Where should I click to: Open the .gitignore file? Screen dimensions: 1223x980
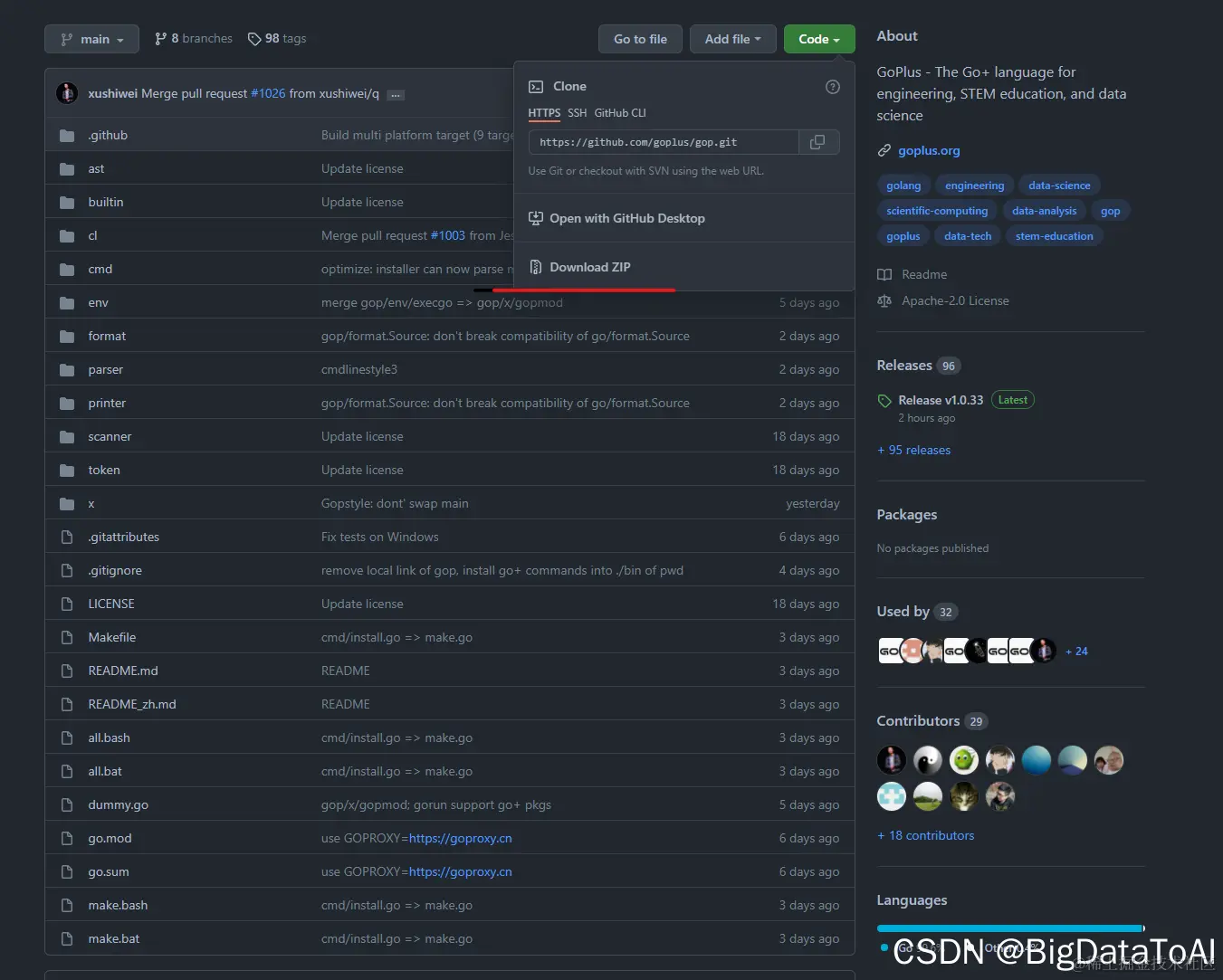pyautogui.click(x=115, y=570)
